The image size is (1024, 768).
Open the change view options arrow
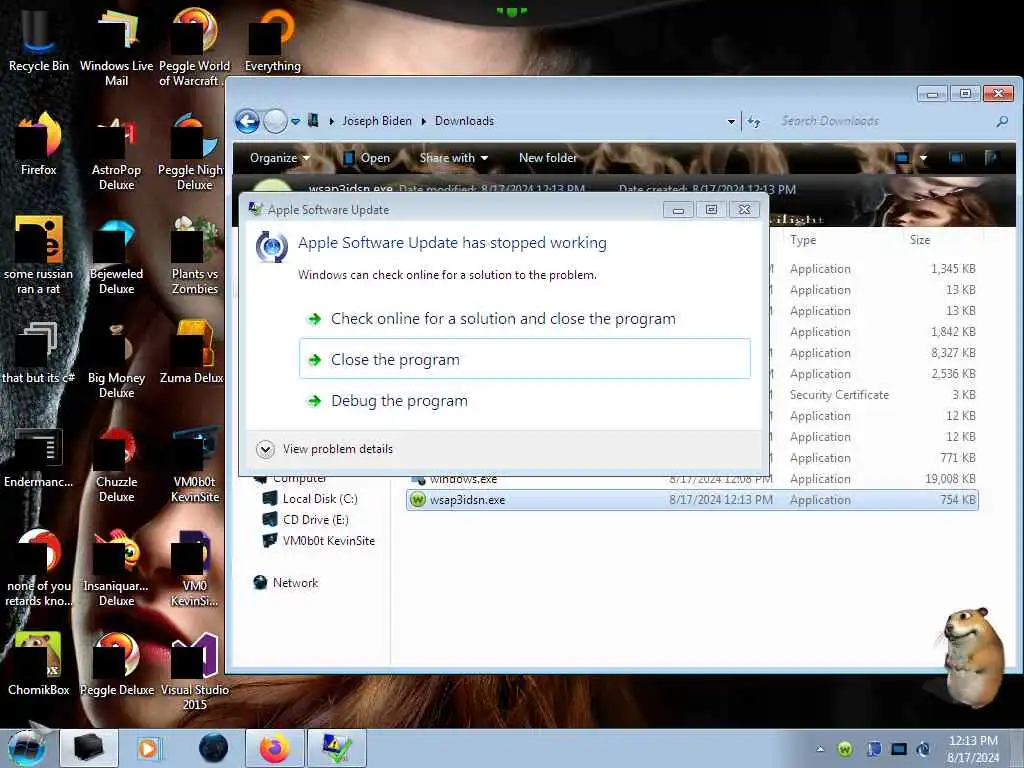[x=923, y=157]
